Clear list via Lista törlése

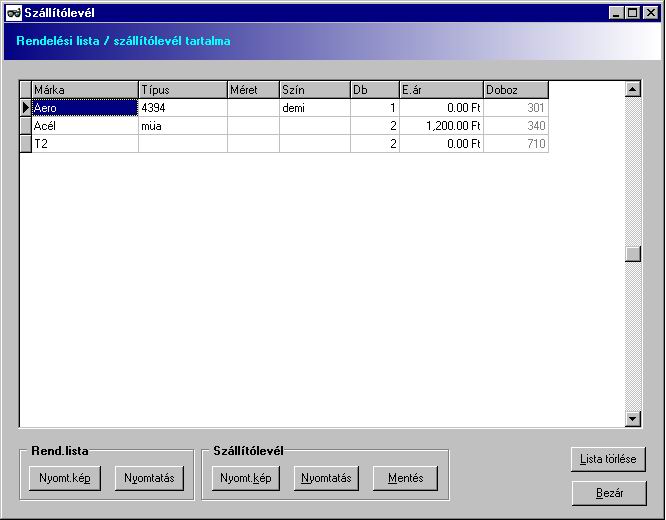click(608, 459)
